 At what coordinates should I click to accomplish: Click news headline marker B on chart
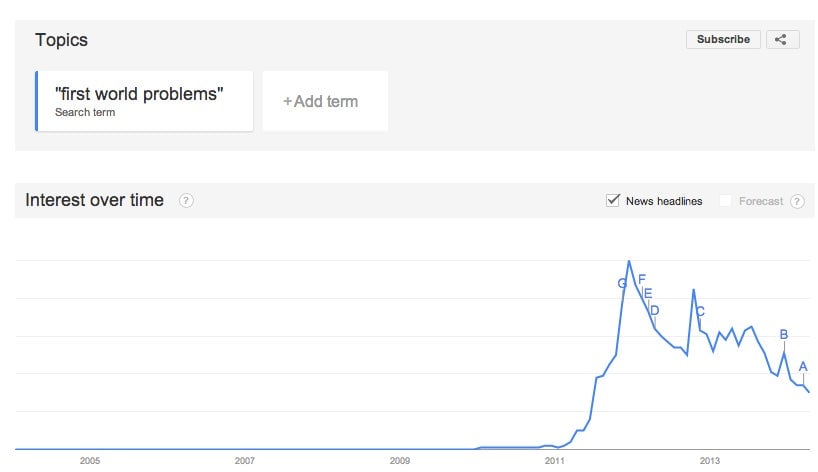(784, 335)
